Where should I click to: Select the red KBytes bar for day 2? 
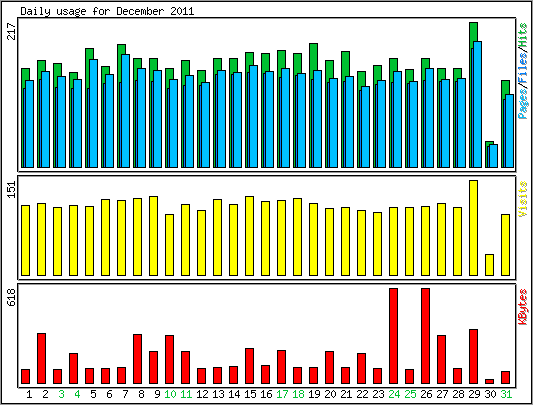tap(41, 358)
